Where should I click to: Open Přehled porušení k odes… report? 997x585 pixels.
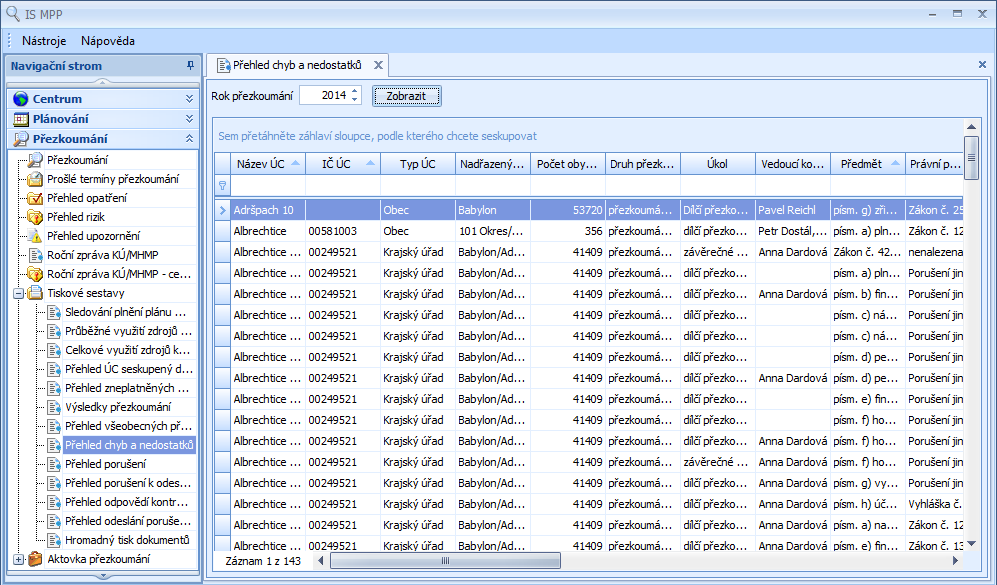coord(128,483)
